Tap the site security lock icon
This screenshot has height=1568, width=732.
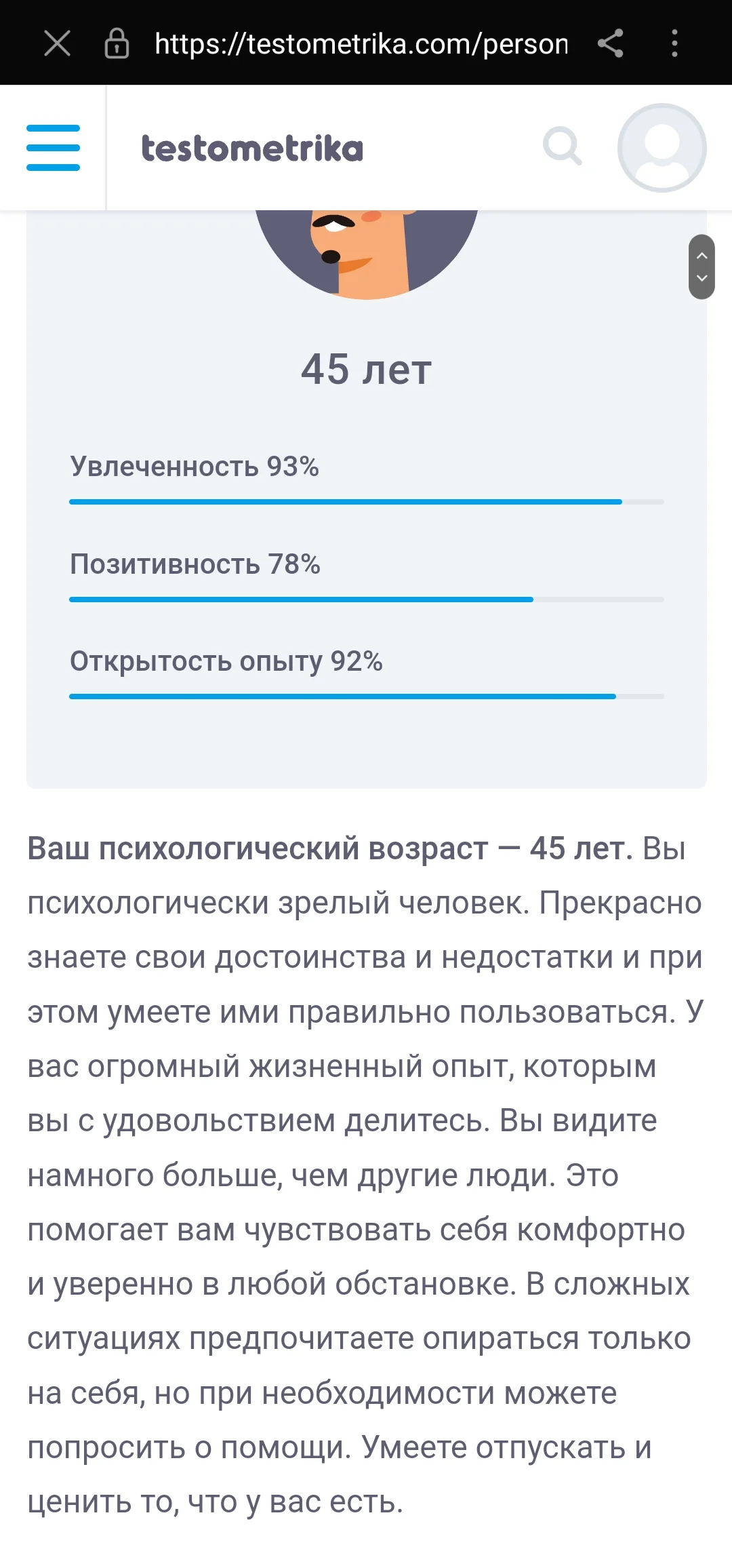tap(117, 44)
